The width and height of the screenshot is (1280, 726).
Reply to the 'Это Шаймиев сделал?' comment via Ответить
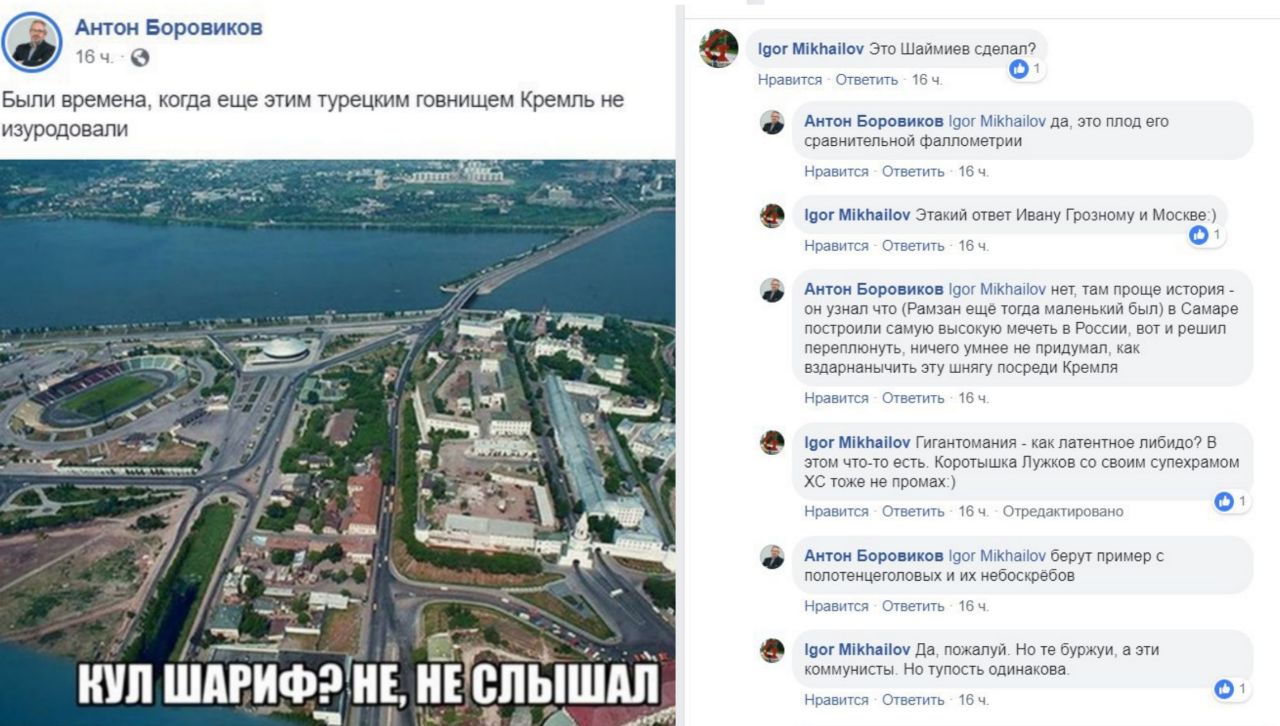pos(867,80)
